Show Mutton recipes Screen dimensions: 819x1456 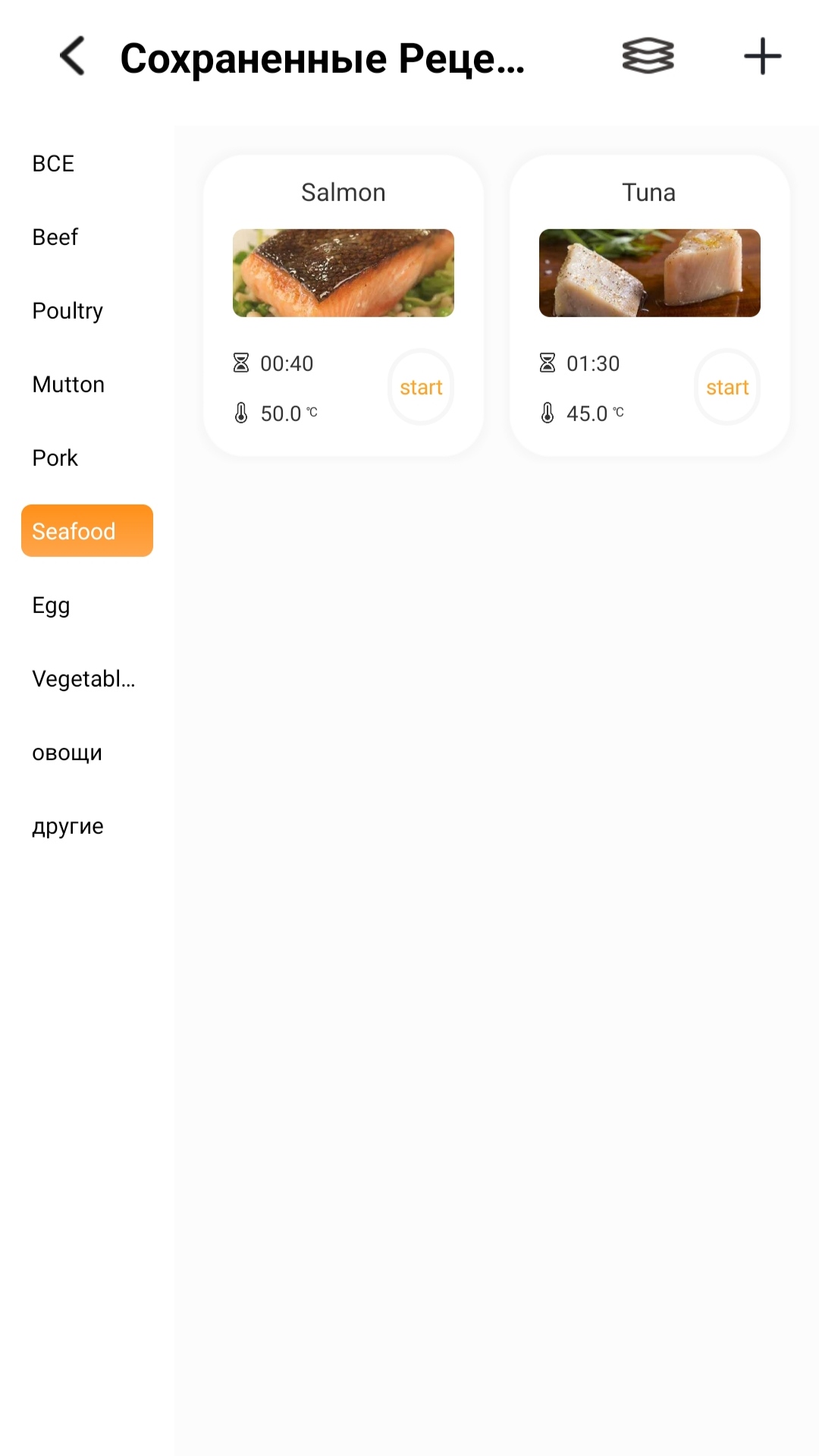(x=68, y=384)
